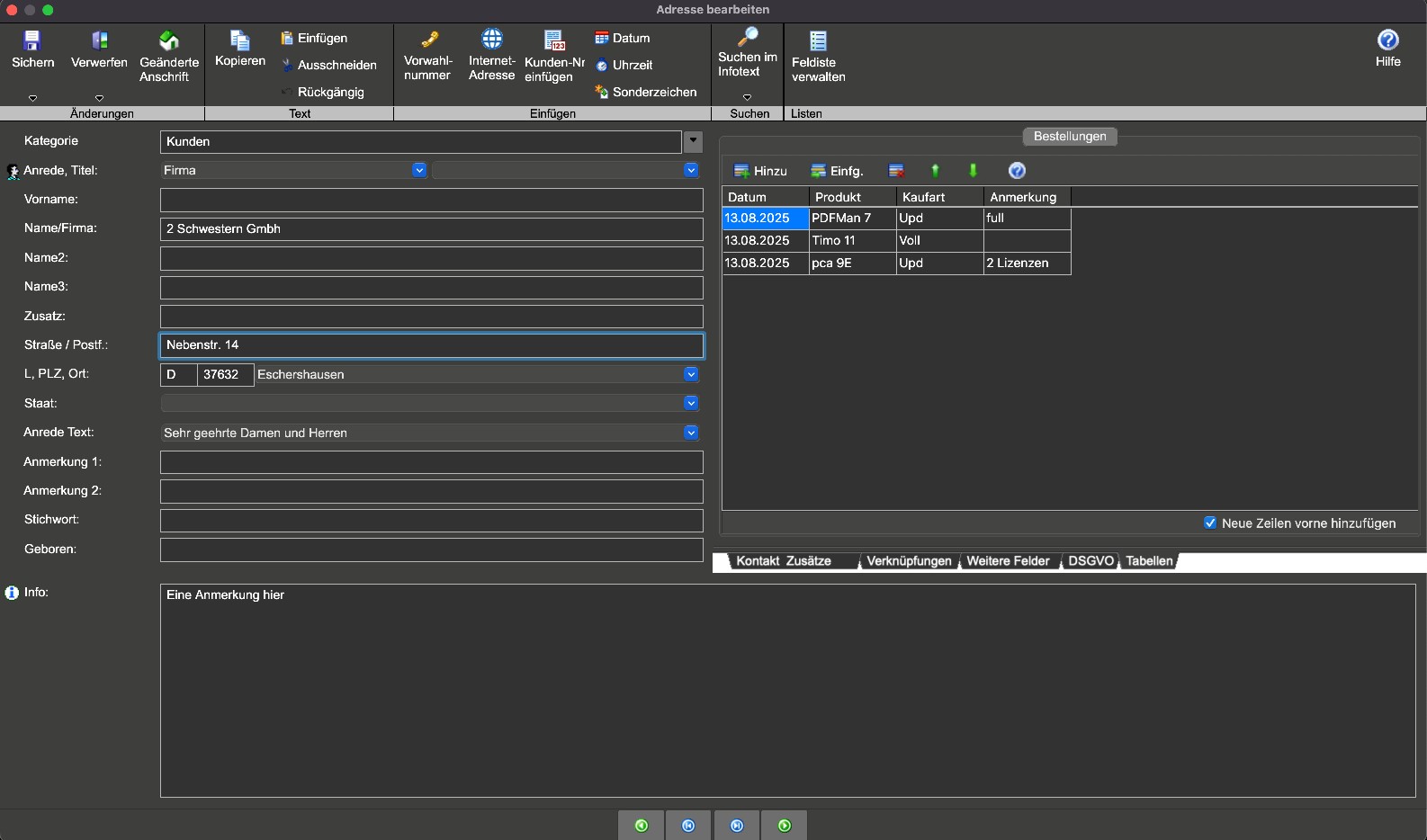Expand the Verwerfen dropdown arrow
The width and height of the screenshot is (1427, 840).
99,97
